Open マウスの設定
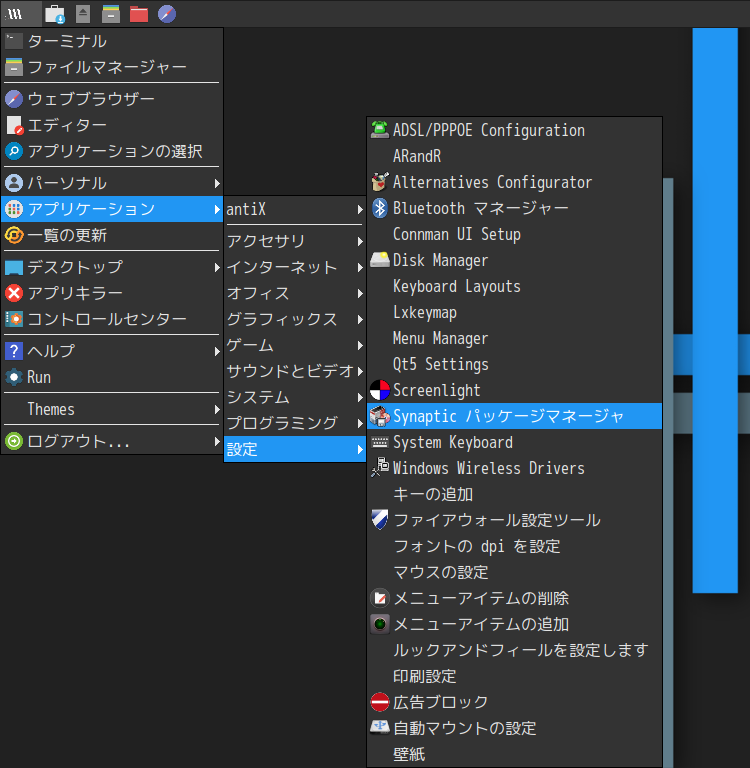This screenshot has width=750, height=768. [x=514, y=572]
